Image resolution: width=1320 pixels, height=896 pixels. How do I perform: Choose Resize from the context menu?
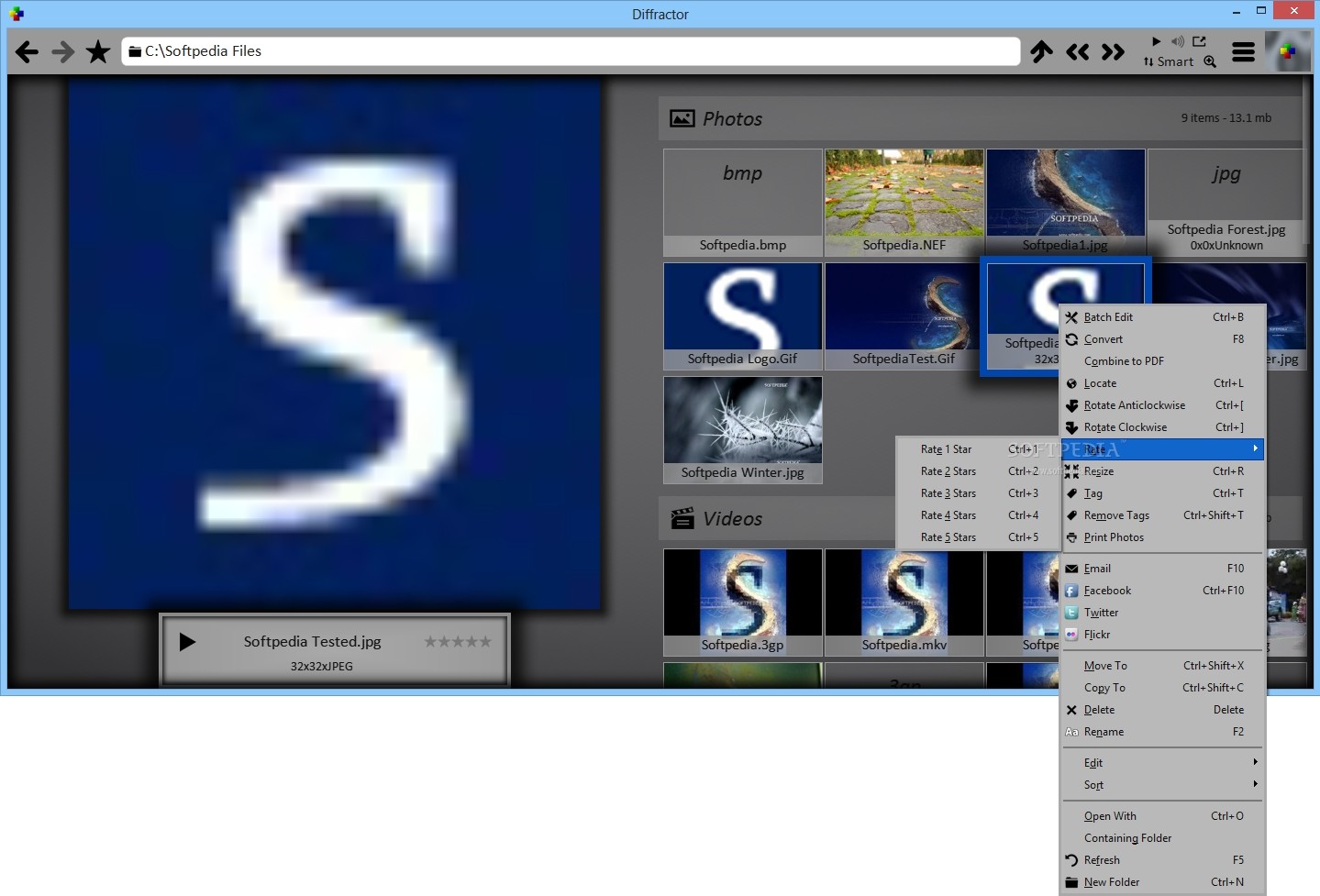click(x=1162, y=471)
